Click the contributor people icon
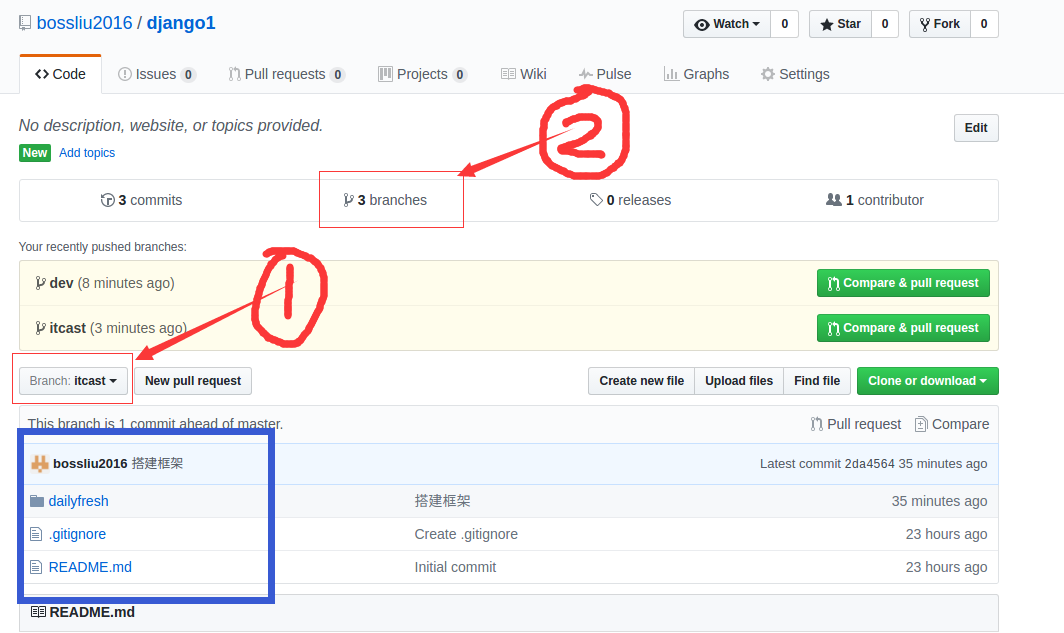The height and width of the screenshot is (633, 1064). pyautogui.click(x=833, y=200)
